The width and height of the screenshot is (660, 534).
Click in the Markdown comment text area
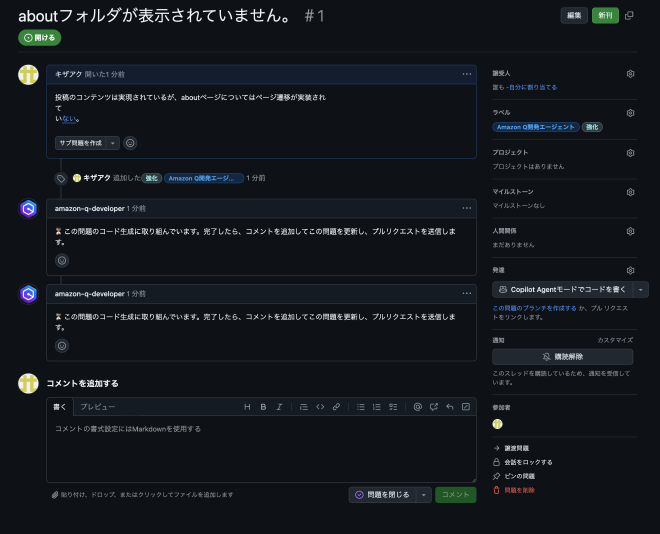tap(261, 449)
